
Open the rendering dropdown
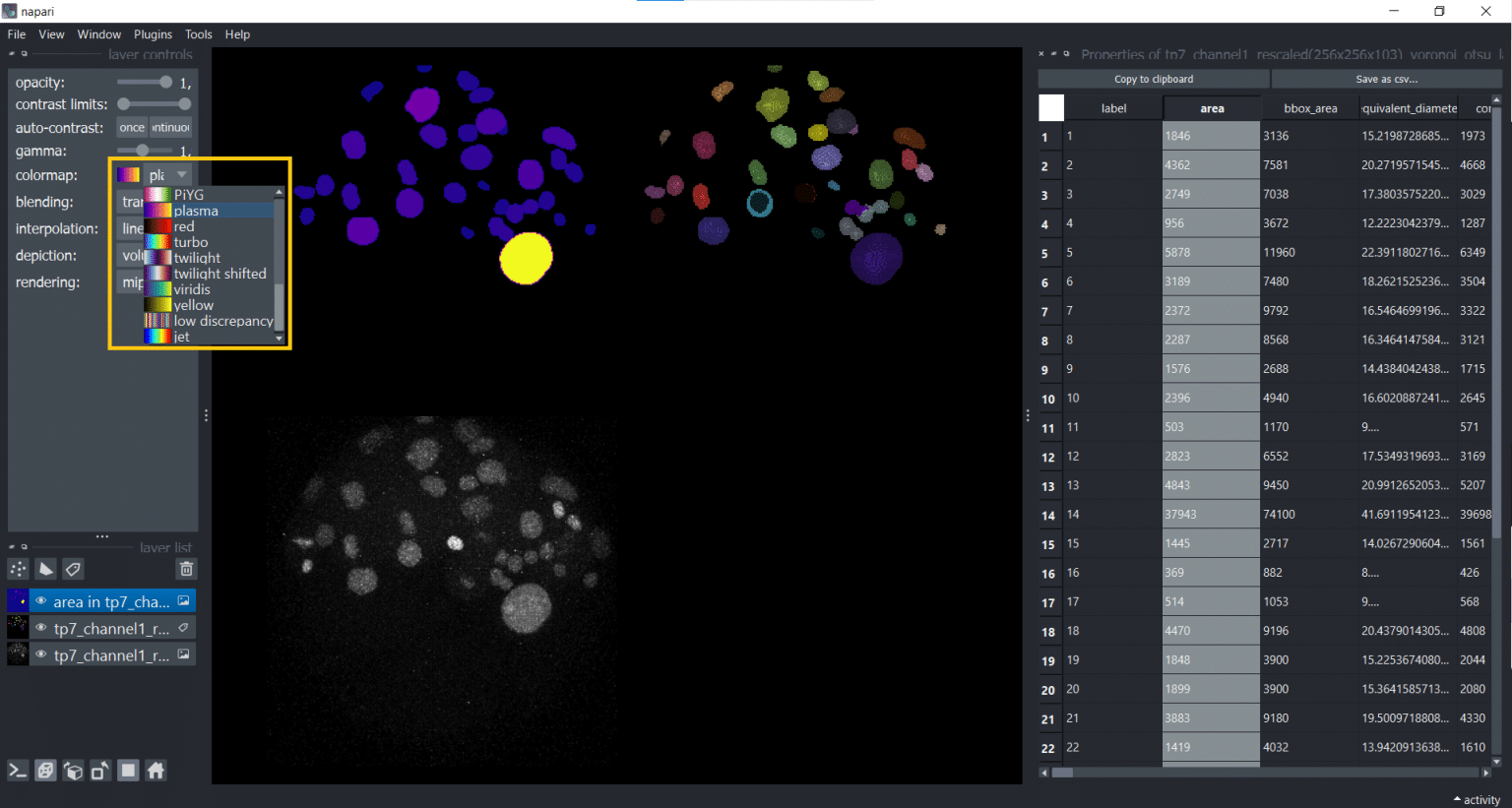tap(130, 282)
